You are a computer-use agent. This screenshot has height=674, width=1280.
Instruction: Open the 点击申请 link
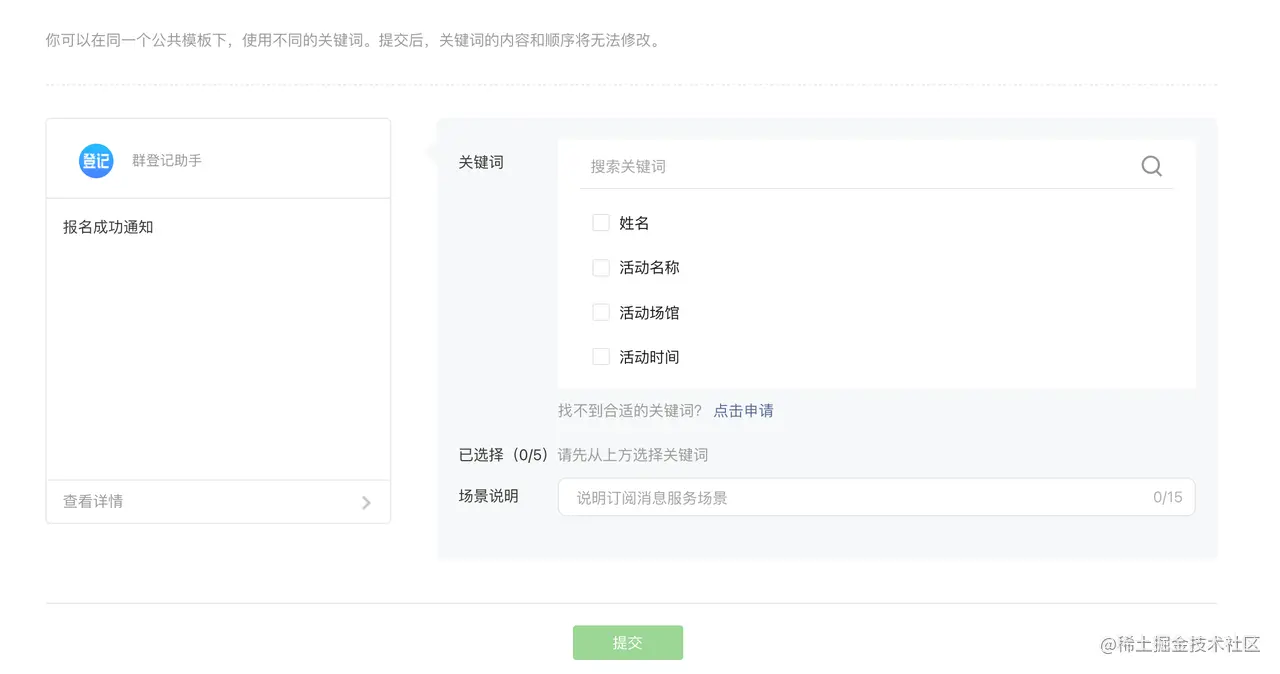(743, 410)
